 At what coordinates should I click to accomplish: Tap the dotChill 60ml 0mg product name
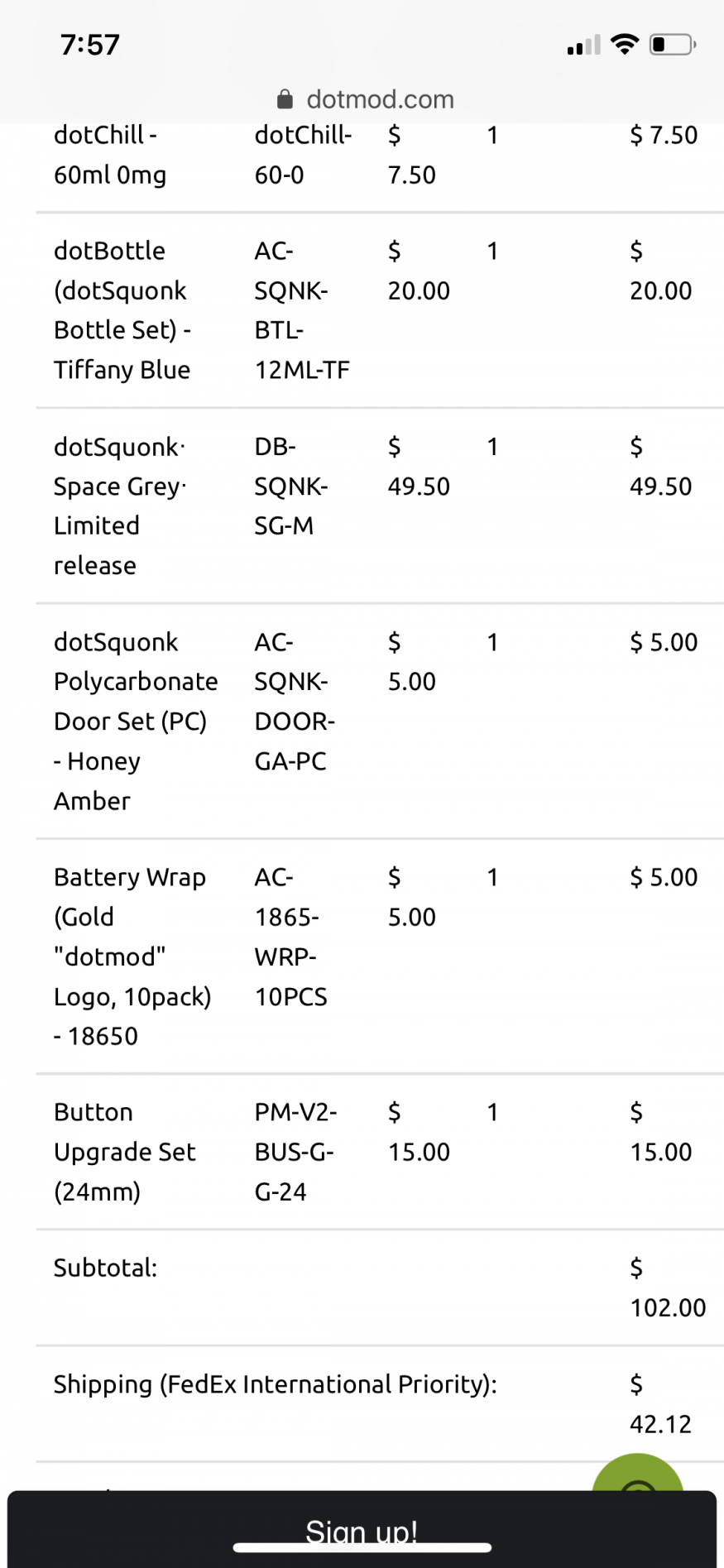tap(109, 155)
